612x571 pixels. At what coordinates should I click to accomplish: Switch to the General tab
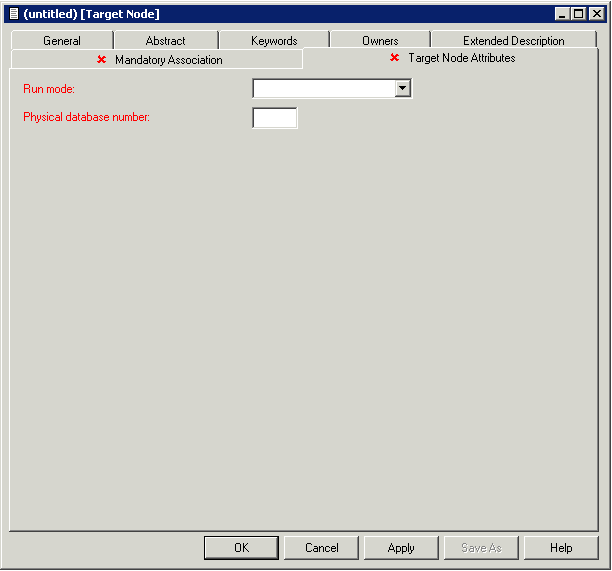click(x=62, y=41)
